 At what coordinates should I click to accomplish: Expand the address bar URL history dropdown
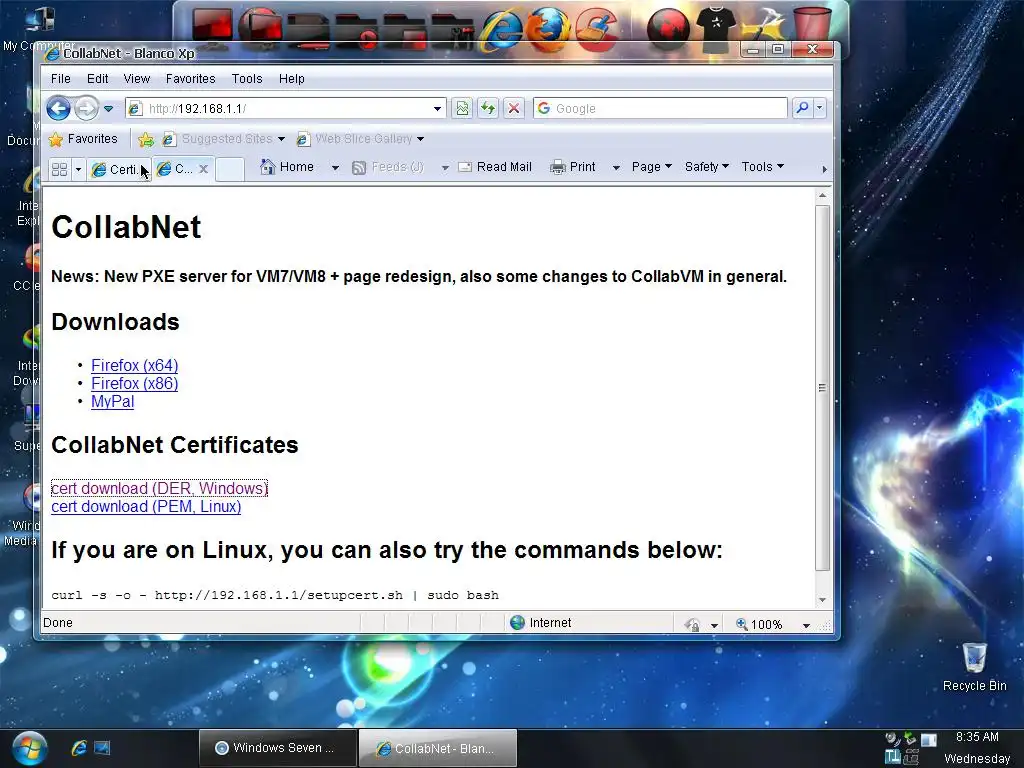[x=438, y=109]
